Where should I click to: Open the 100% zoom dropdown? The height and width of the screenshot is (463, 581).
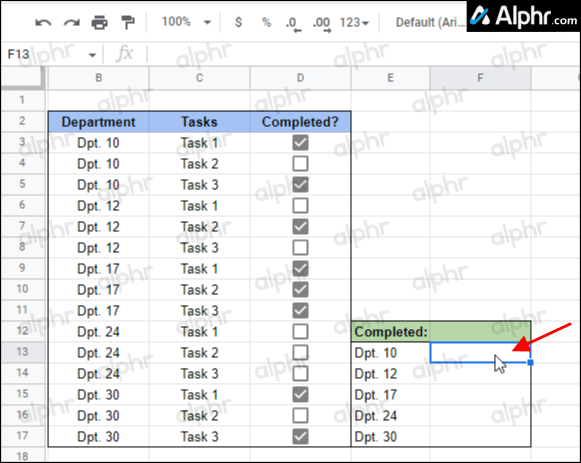[186, 22]
